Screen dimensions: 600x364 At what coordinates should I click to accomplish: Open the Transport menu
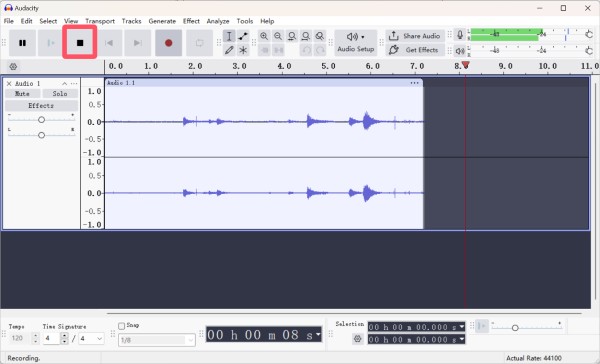(x=100, y=21)
